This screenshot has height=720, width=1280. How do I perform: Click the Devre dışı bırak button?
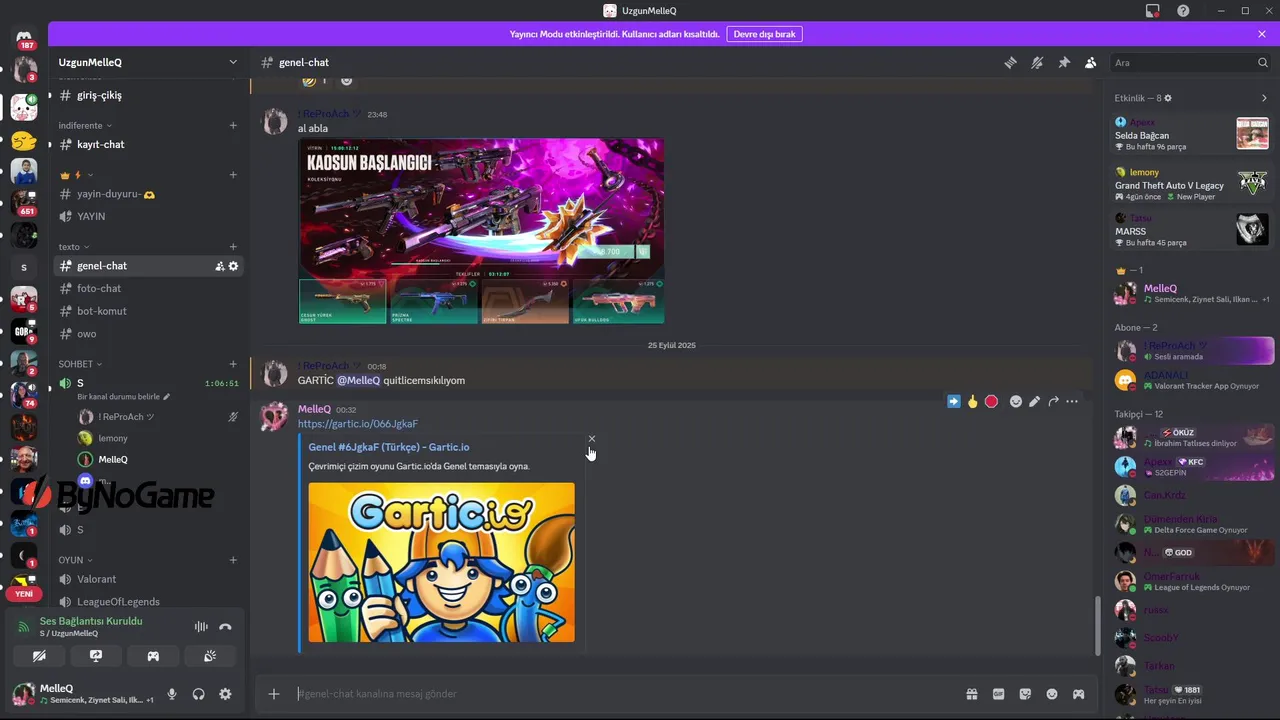tap(764, 34)
